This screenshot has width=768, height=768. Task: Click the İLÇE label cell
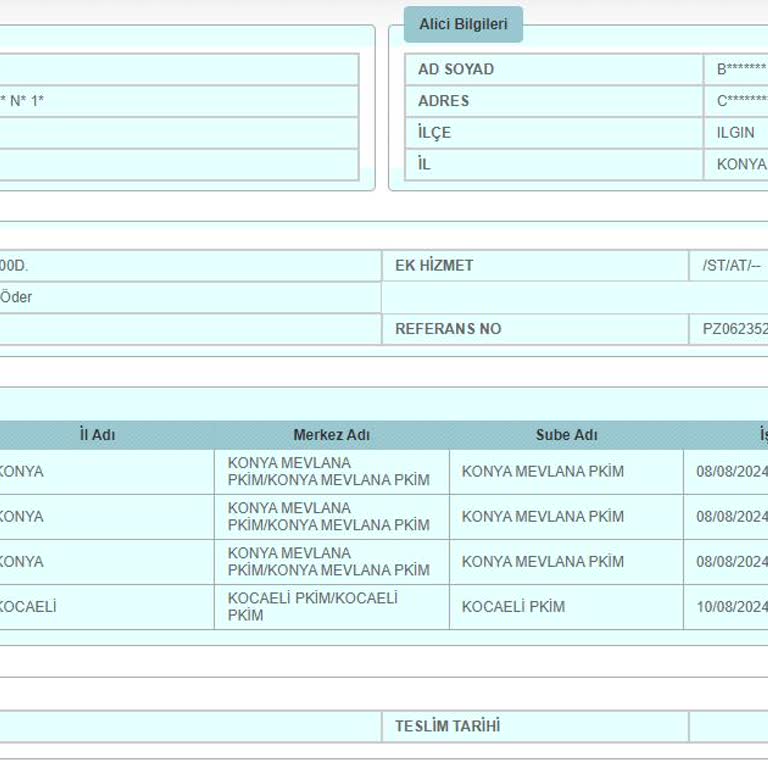pyautogui.click(x=554, y=132)
